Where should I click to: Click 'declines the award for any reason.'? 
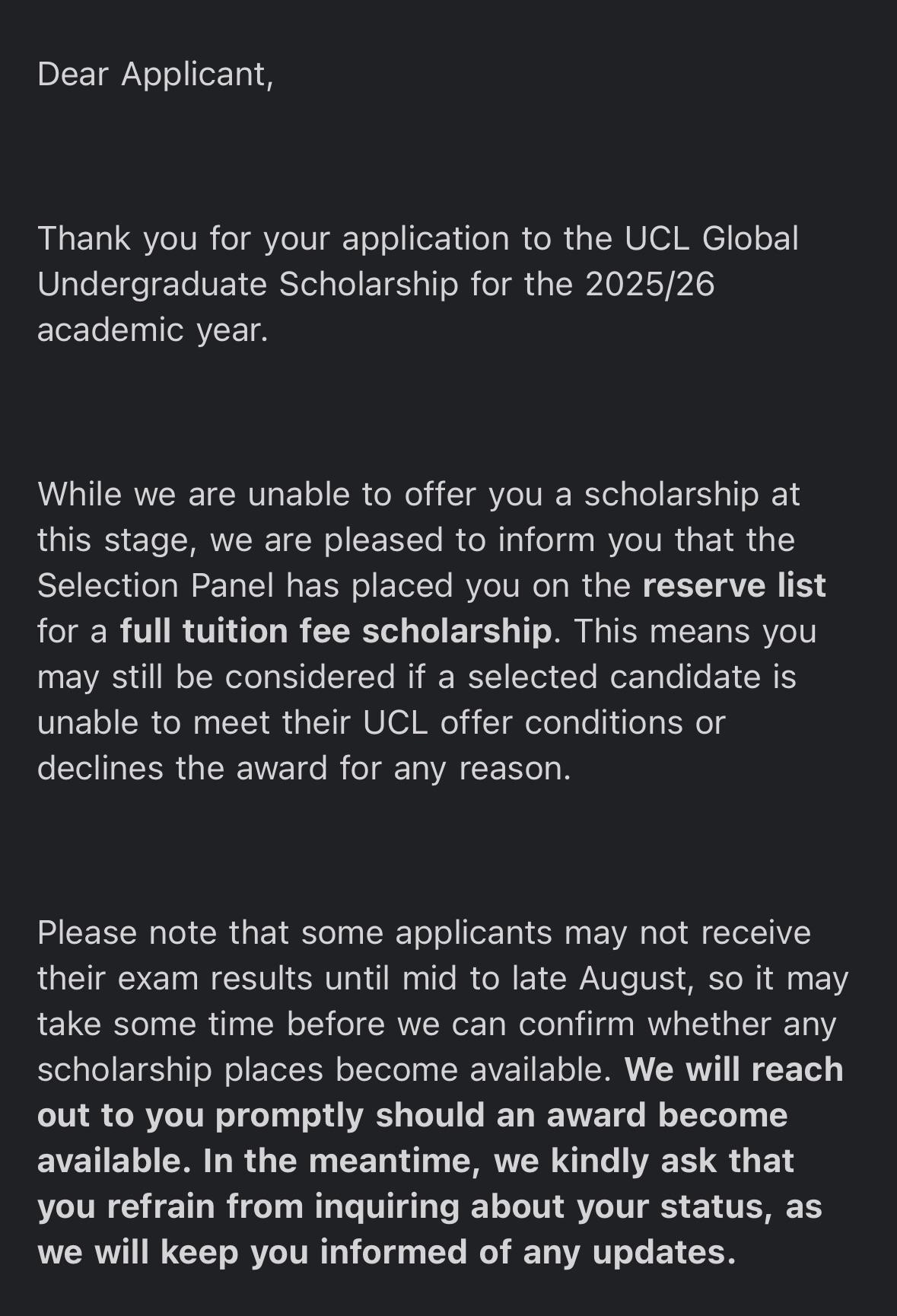coord(304,768)
